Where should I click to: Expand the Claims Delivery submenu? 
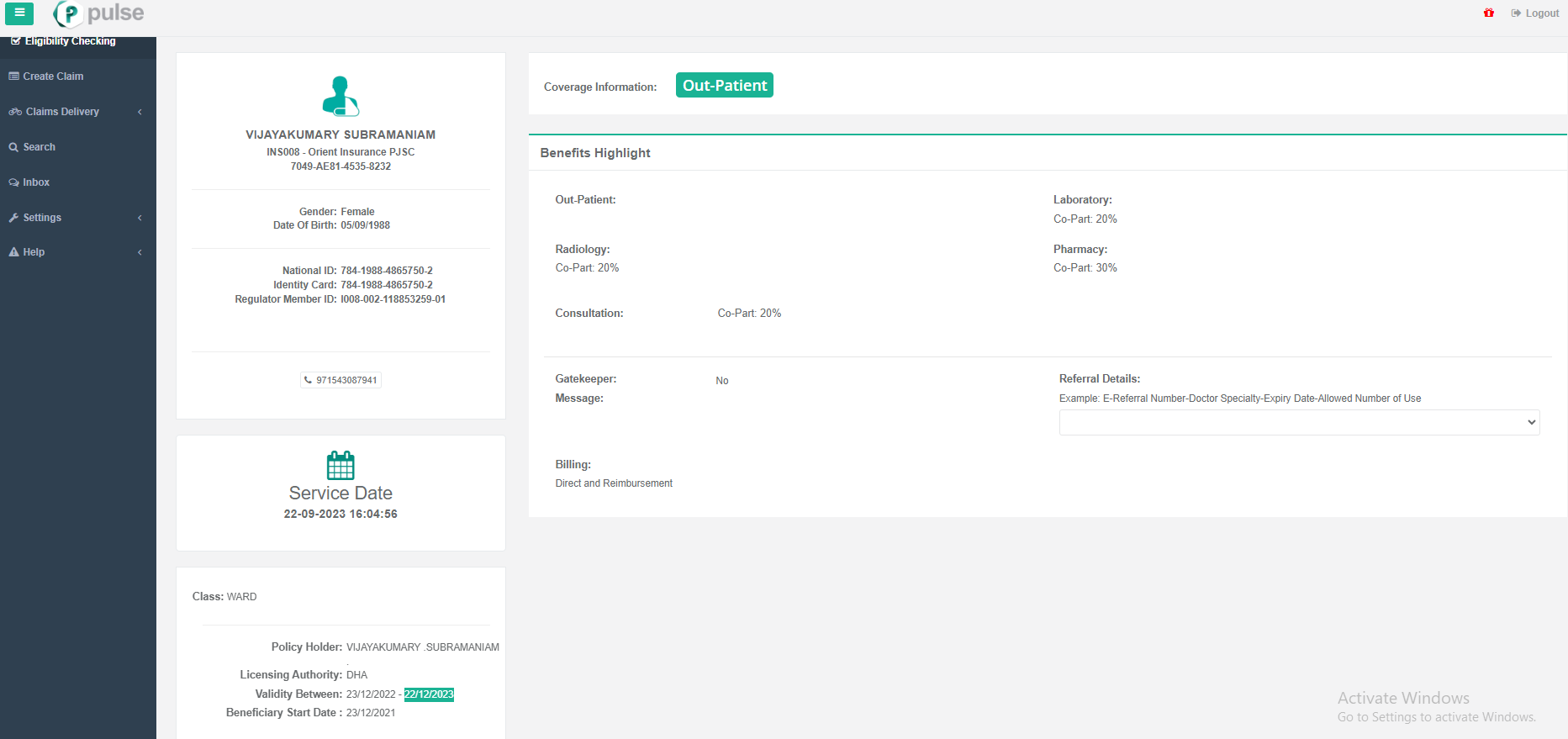point(62,112)
